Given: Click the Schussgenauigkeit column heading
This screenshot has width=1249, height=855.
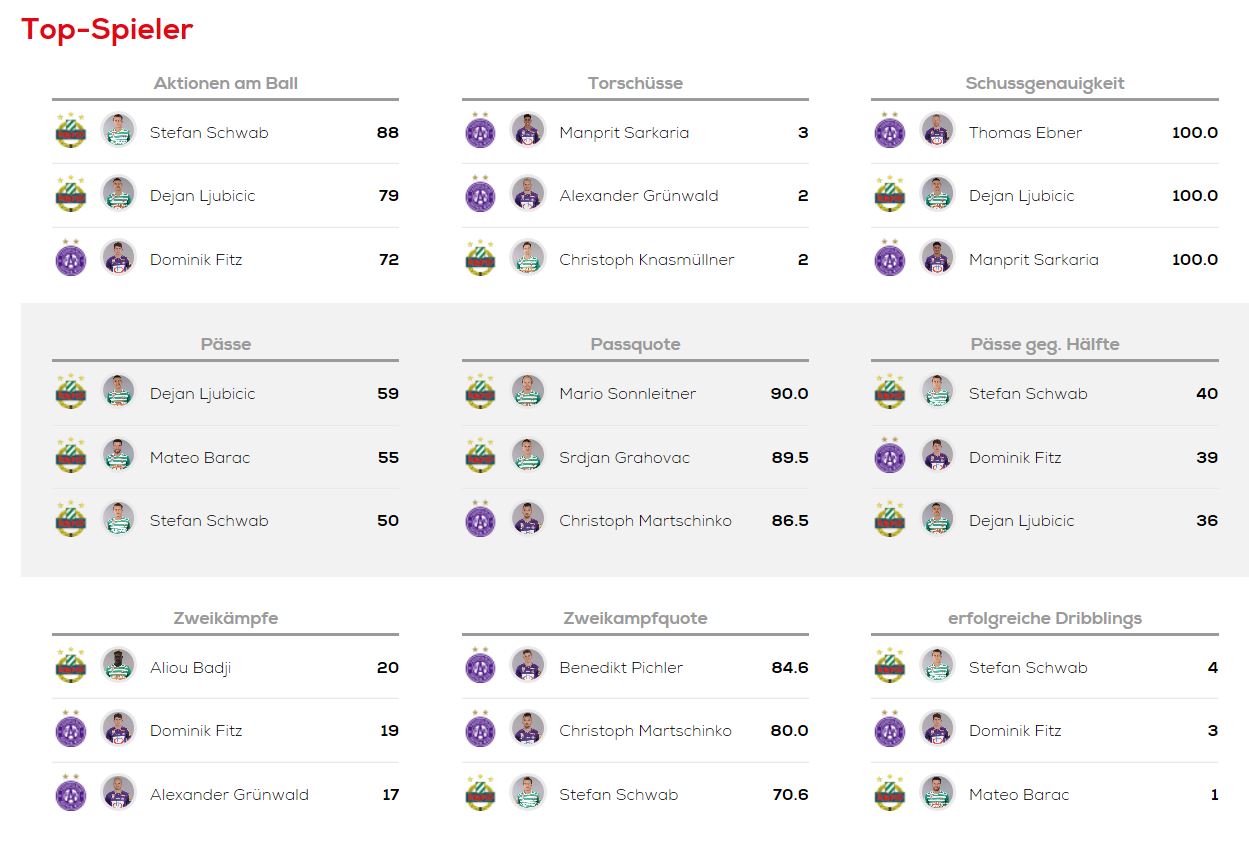Looking at the screenshot, I should (1045, 84).
